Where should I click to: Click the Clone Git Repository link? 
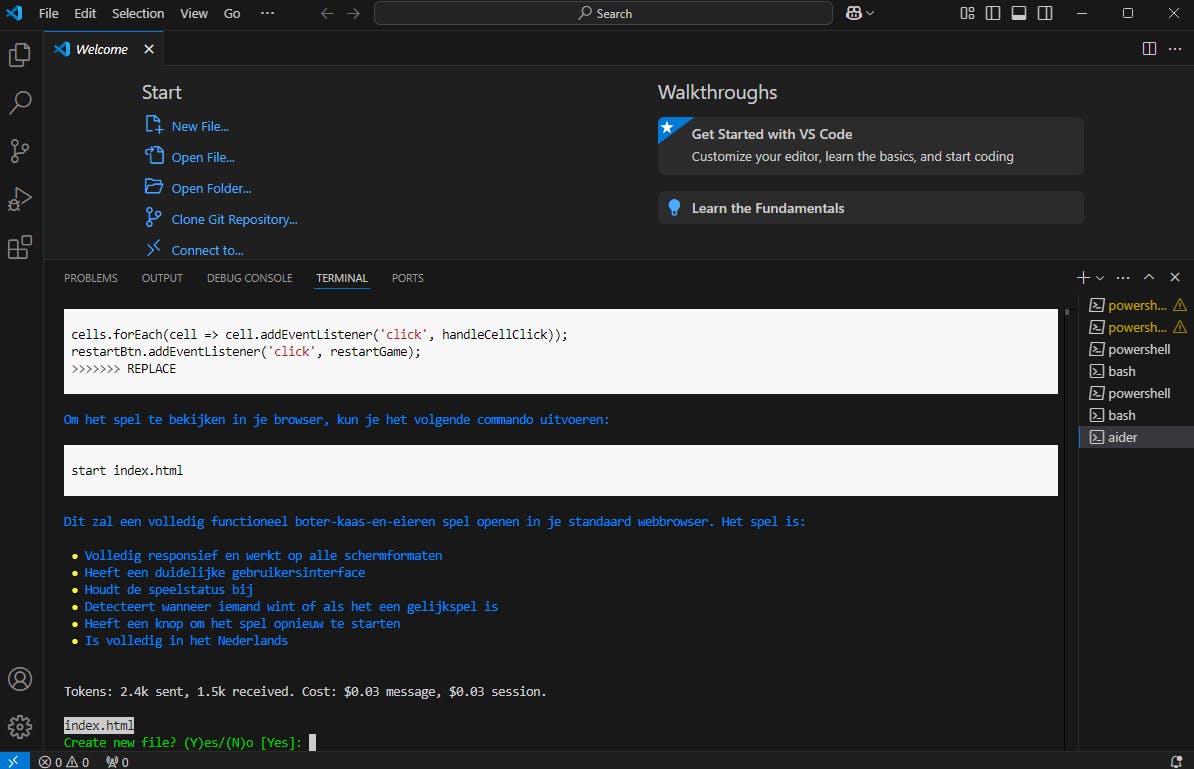click(234, 219)
